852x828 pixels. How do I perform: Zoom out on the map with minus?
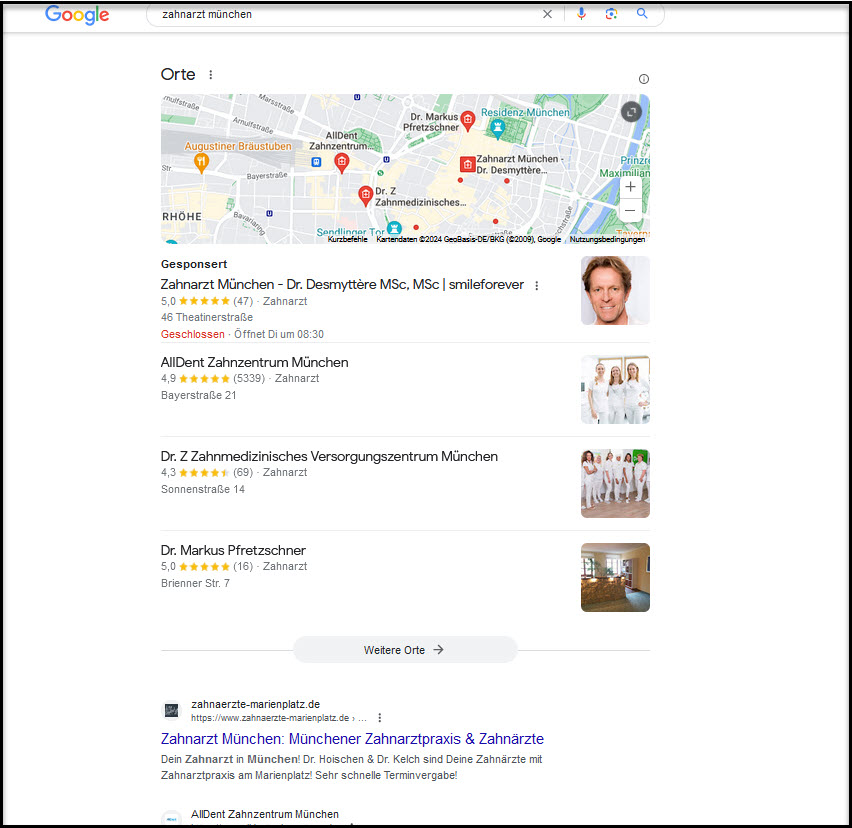point(630,210)
